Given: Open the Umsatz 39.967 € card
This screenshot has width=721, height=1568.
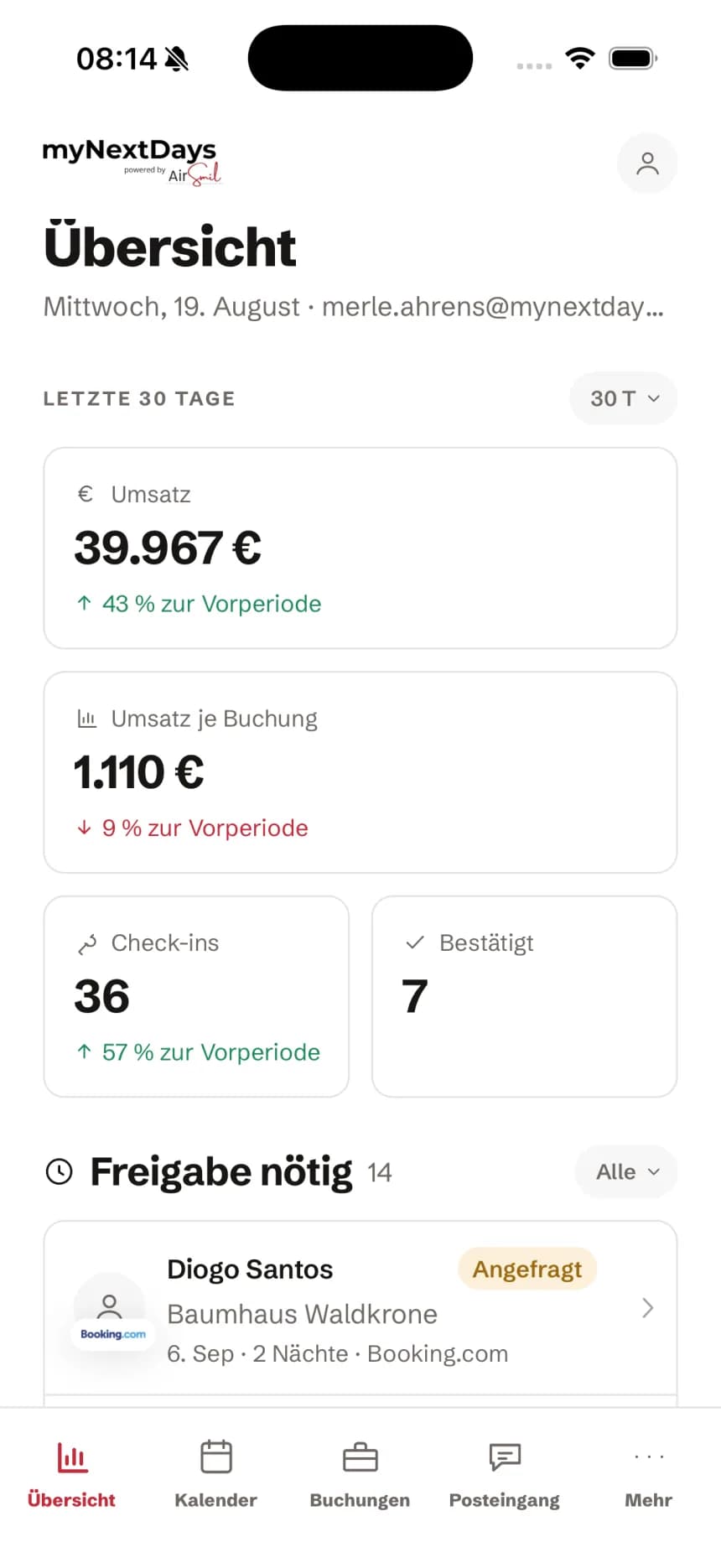Looking at the screenshot, I should click(x=360, y=548).
